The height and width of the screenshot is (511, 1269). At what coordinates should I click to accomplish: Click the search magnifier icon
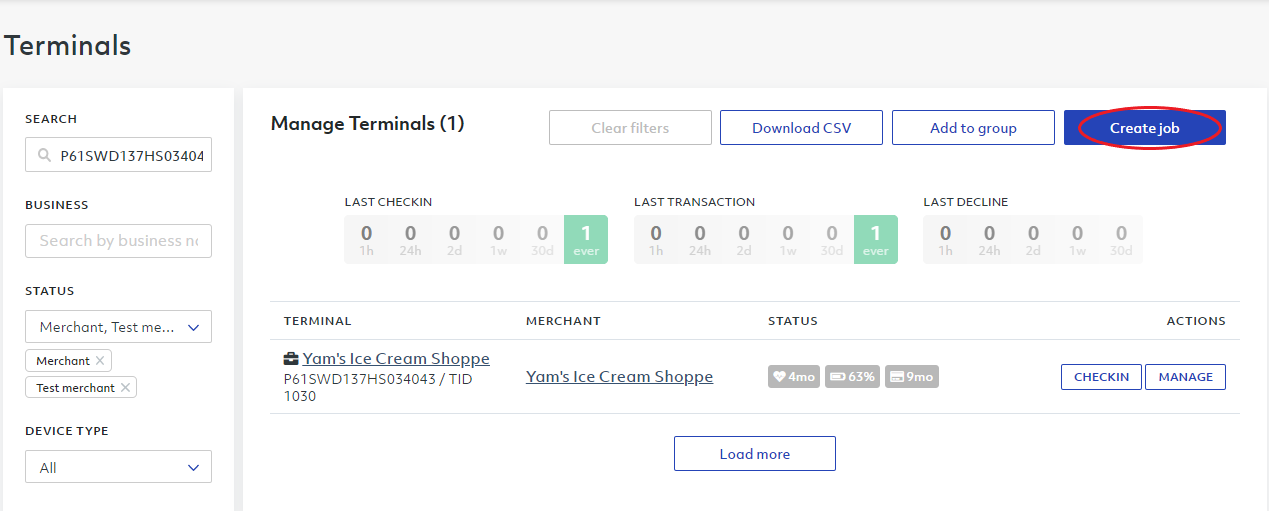(44, 156)
